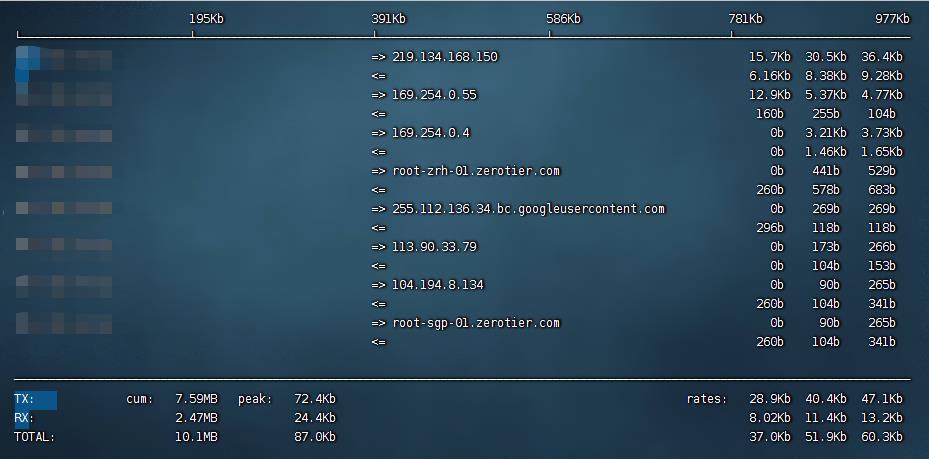Click the 8.38Kb rate value
This screenshot has height=459, width=929.
pos(826,76)
